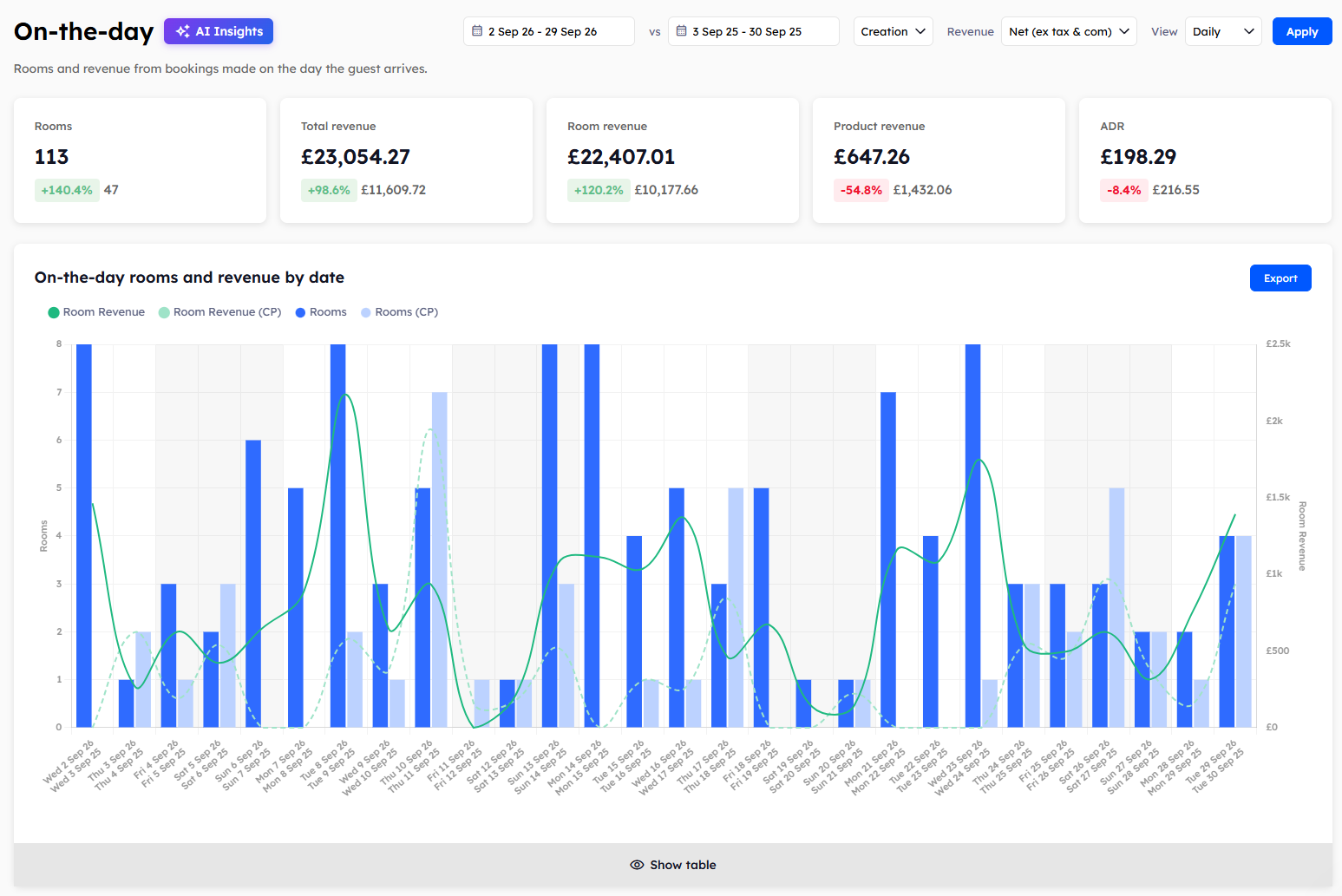This screenshot has width=1342, height=896.
Task: Click the AI Insights sparkle icon
Action: (182, 31)
